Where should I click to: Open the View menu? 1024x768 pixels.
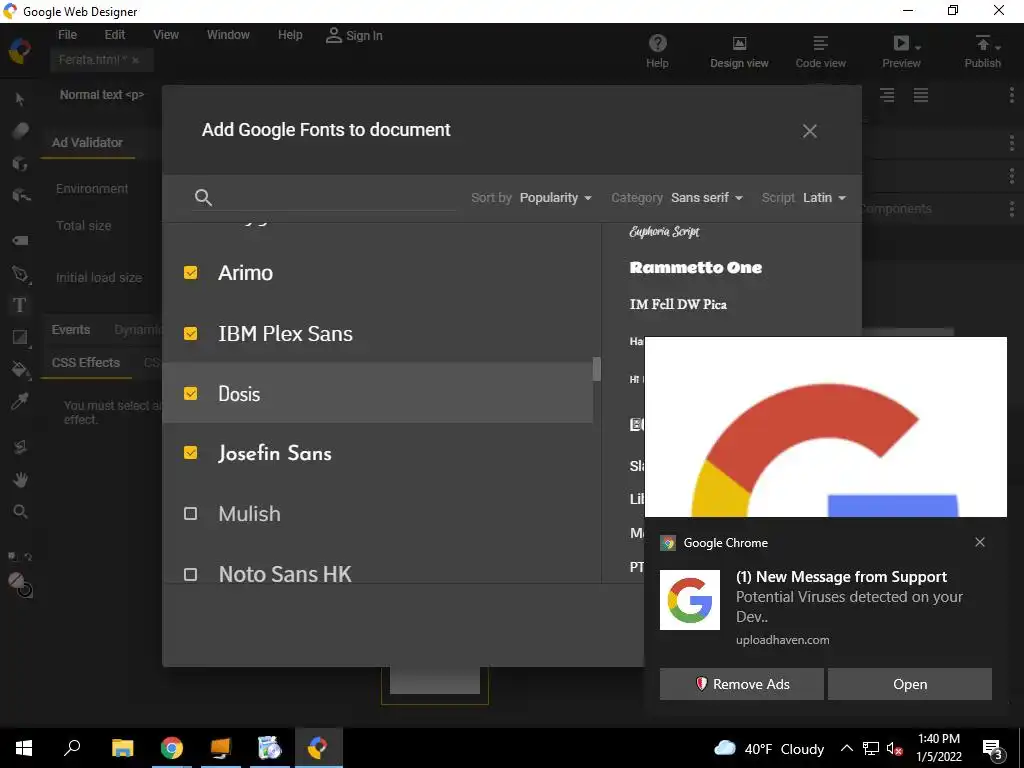tap(166, 35)
